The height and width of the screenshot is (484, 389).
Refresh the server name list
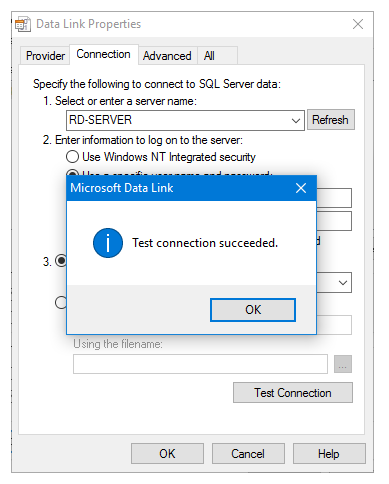click(330, 120)
